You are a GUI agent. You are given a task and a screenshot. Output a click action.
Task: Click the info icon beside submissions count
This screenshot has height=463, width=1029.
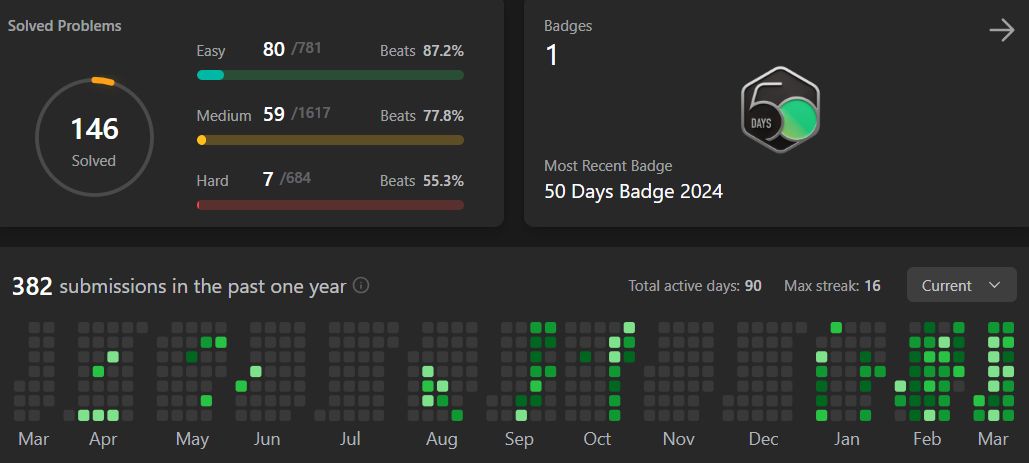361,285
